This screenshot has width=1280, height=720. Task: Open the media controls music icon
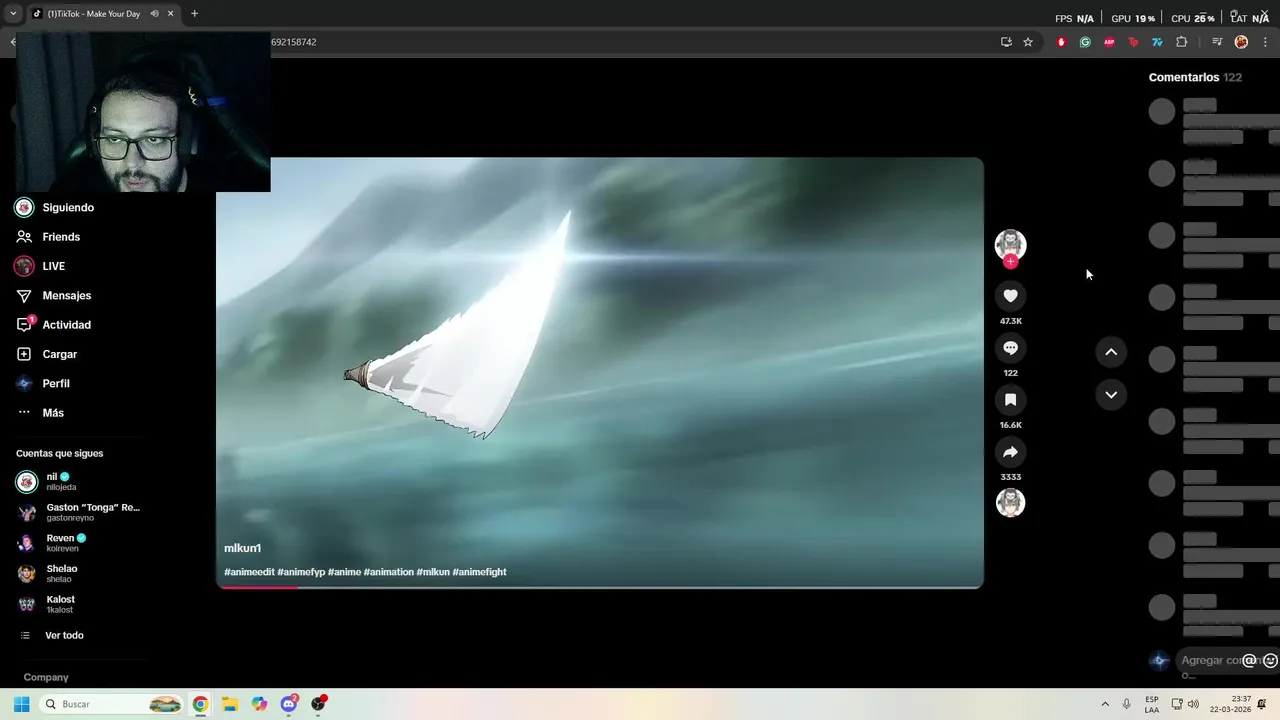(x=1217, y=42)
